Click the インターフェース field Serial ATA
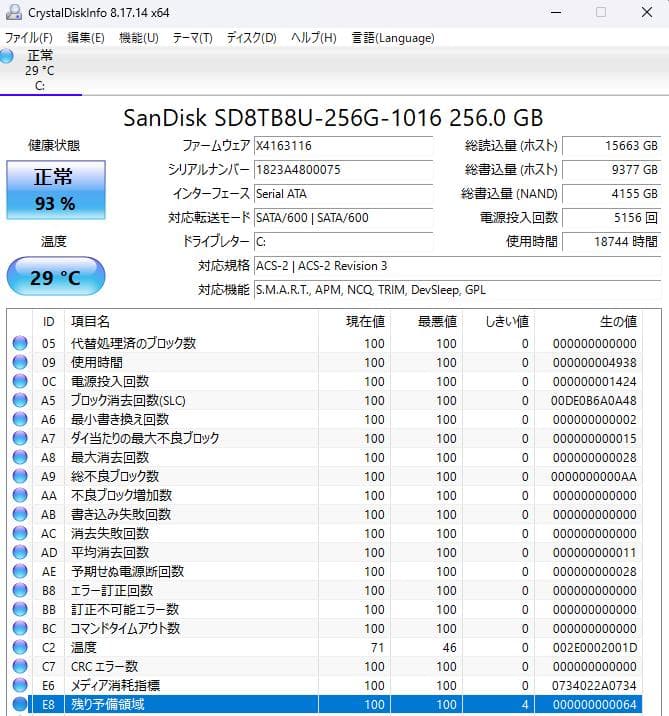 tap(343, 194)
